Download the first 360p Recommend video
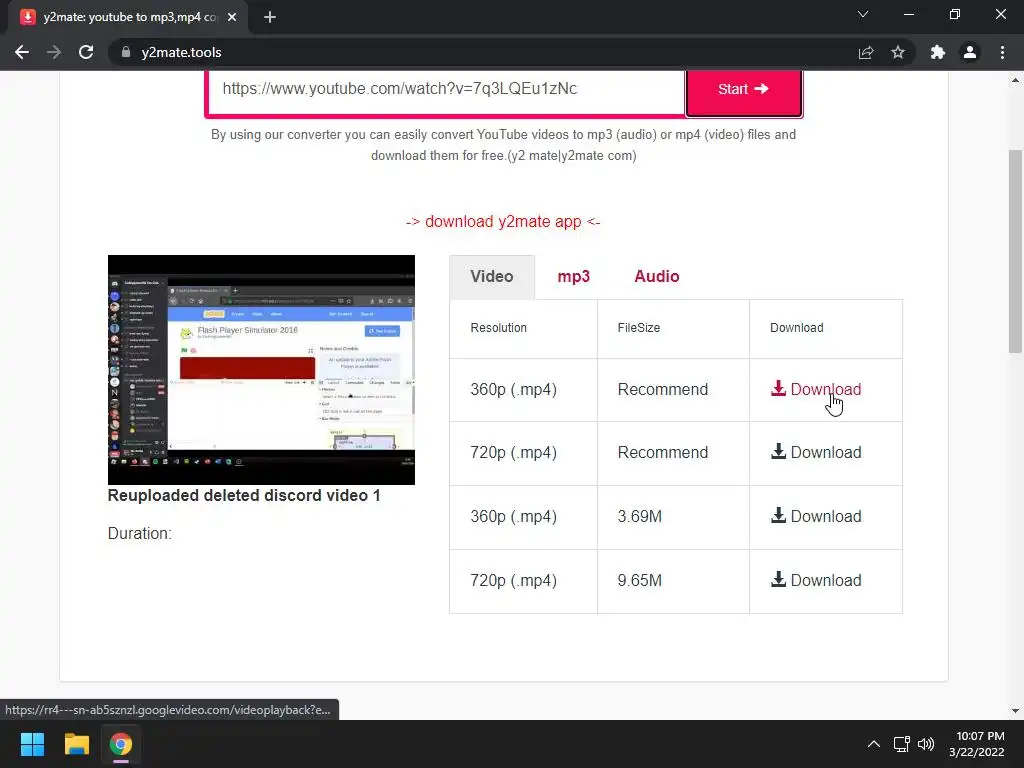 coord(816,389)
